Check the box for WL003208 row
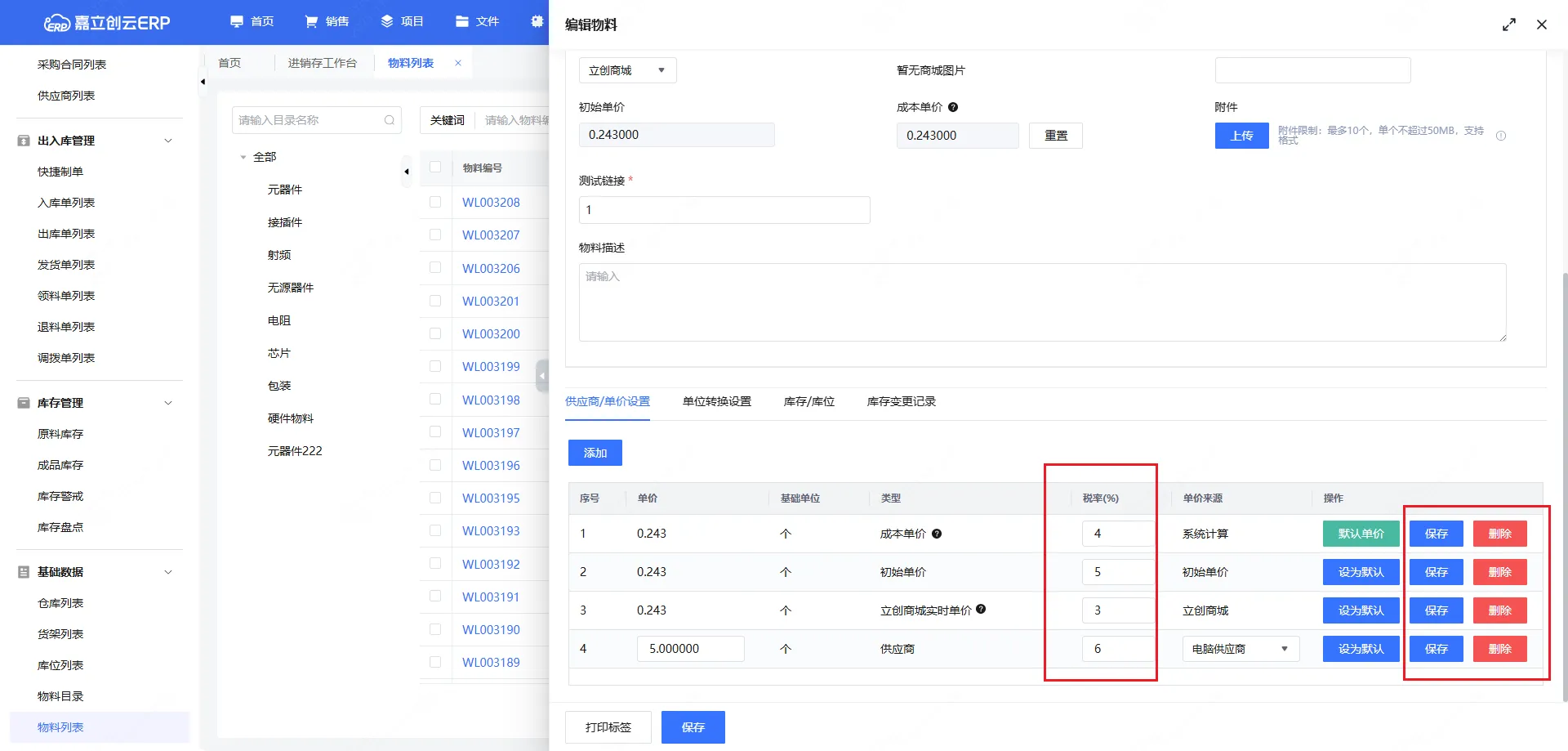This screenshot has height=751, width=1568. (435, 202)
